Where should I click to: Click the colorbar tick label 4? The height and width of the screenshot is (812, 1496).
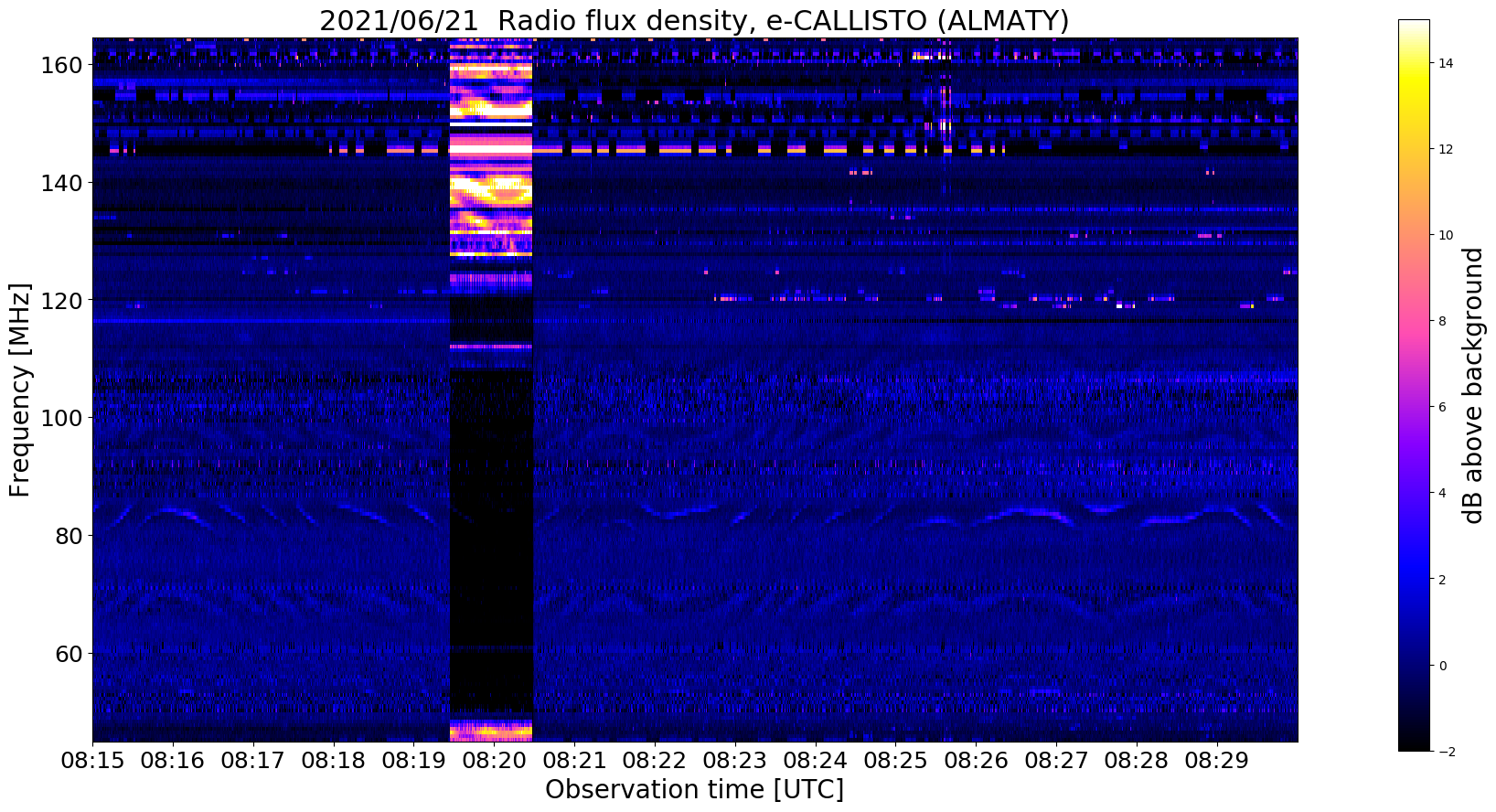[x=1442, y=493]
